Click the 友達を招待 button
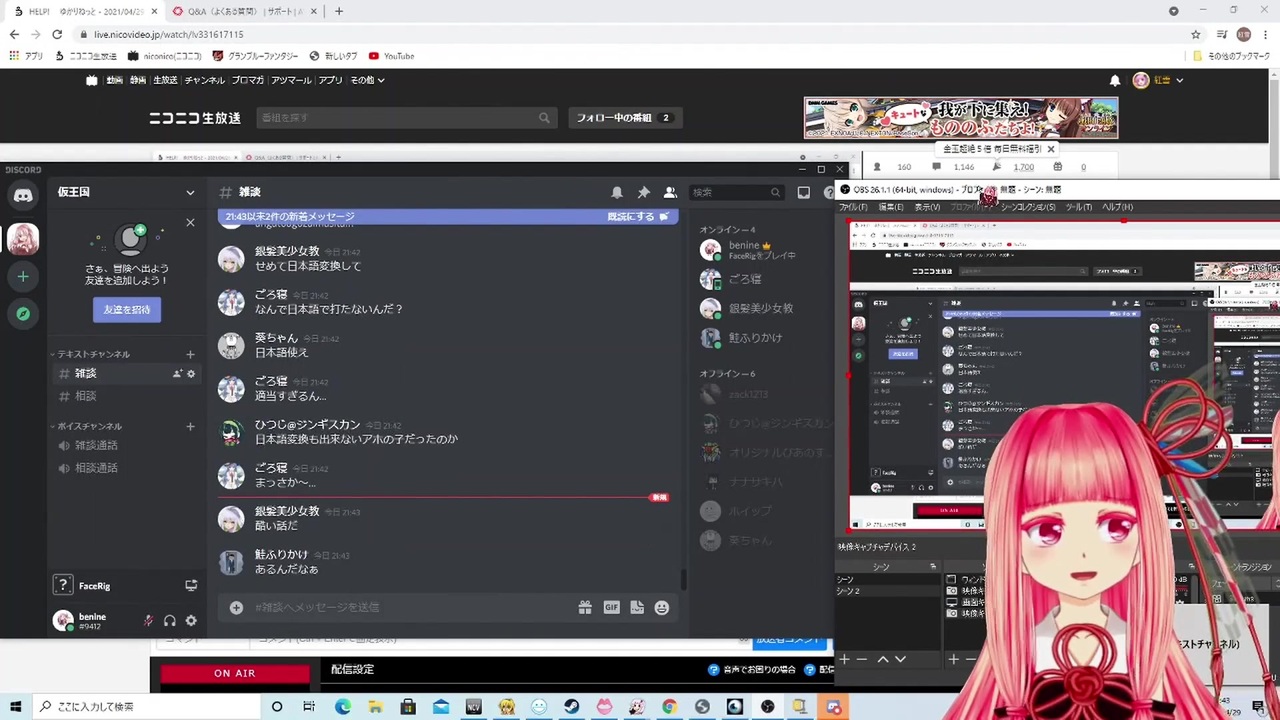This screenshot has height=720, width=1280. (127, 310)
